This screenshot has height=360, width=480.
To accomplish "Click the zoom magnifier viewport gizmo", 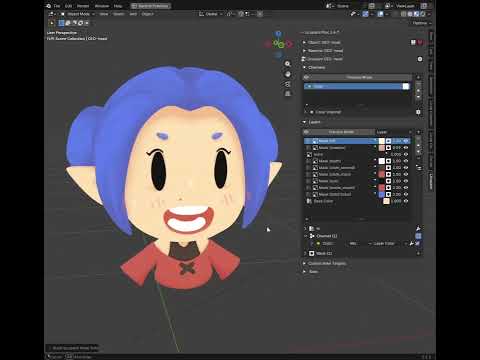I will (x=288, y=64).
